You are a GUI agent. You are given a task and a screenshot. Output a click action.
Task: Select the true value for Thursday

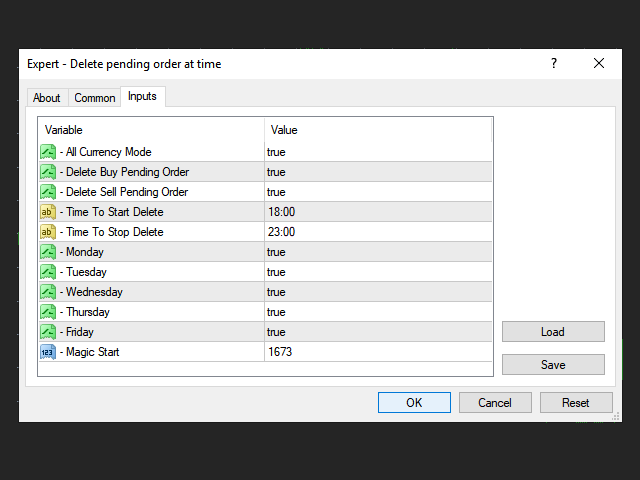tap(276, 312)
